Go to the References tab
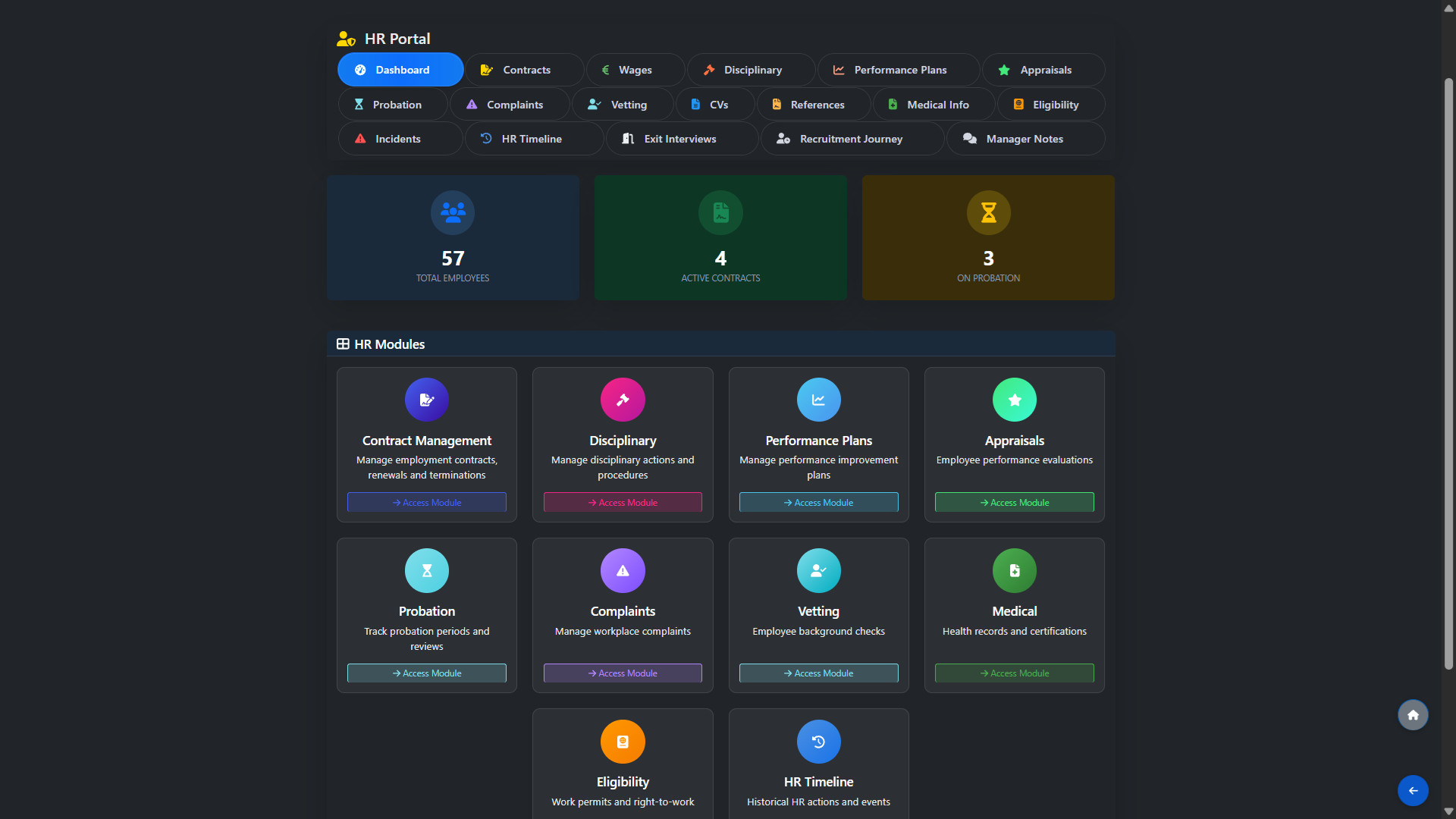The width and height of the screenshot is (1456, 819). [x=814, y=105]
